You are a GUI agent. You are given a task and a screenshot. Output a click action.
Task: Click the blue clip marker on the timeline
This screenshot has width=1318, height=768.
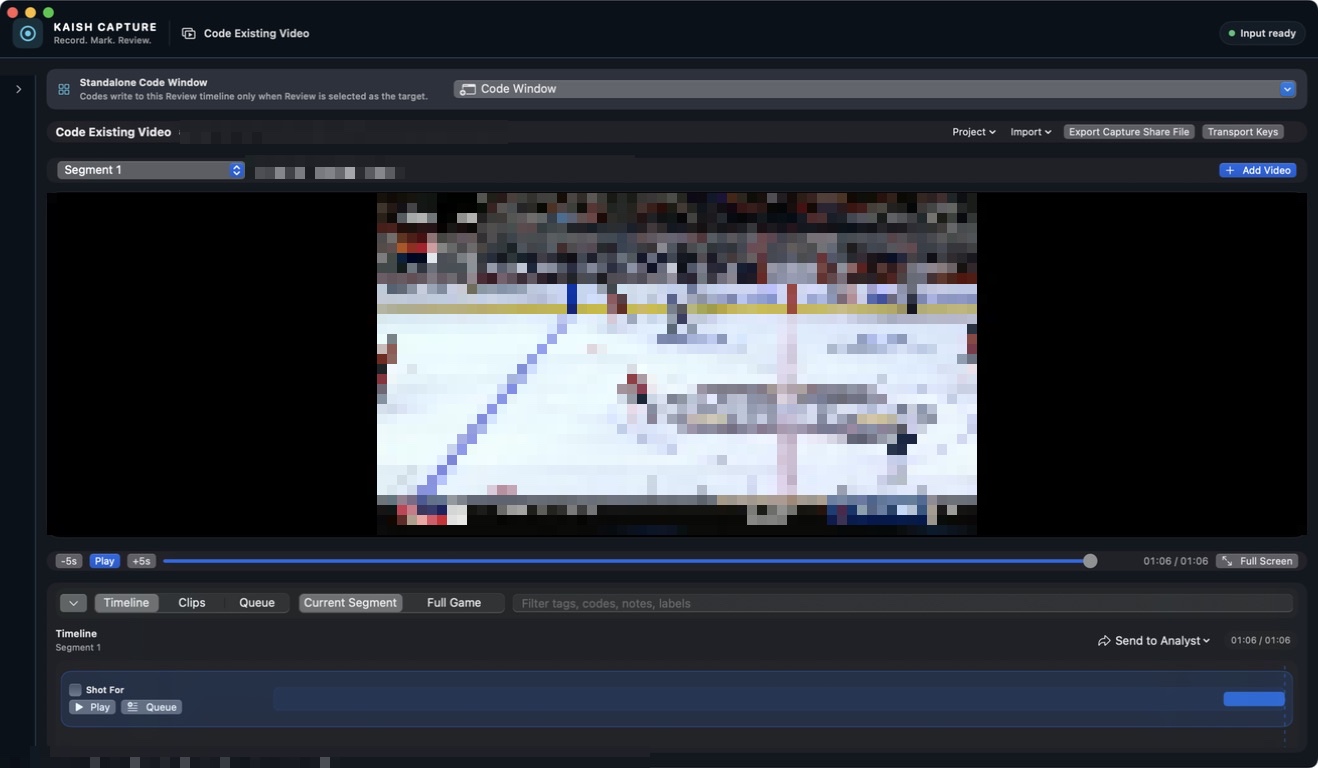[x=1254, y=699]
